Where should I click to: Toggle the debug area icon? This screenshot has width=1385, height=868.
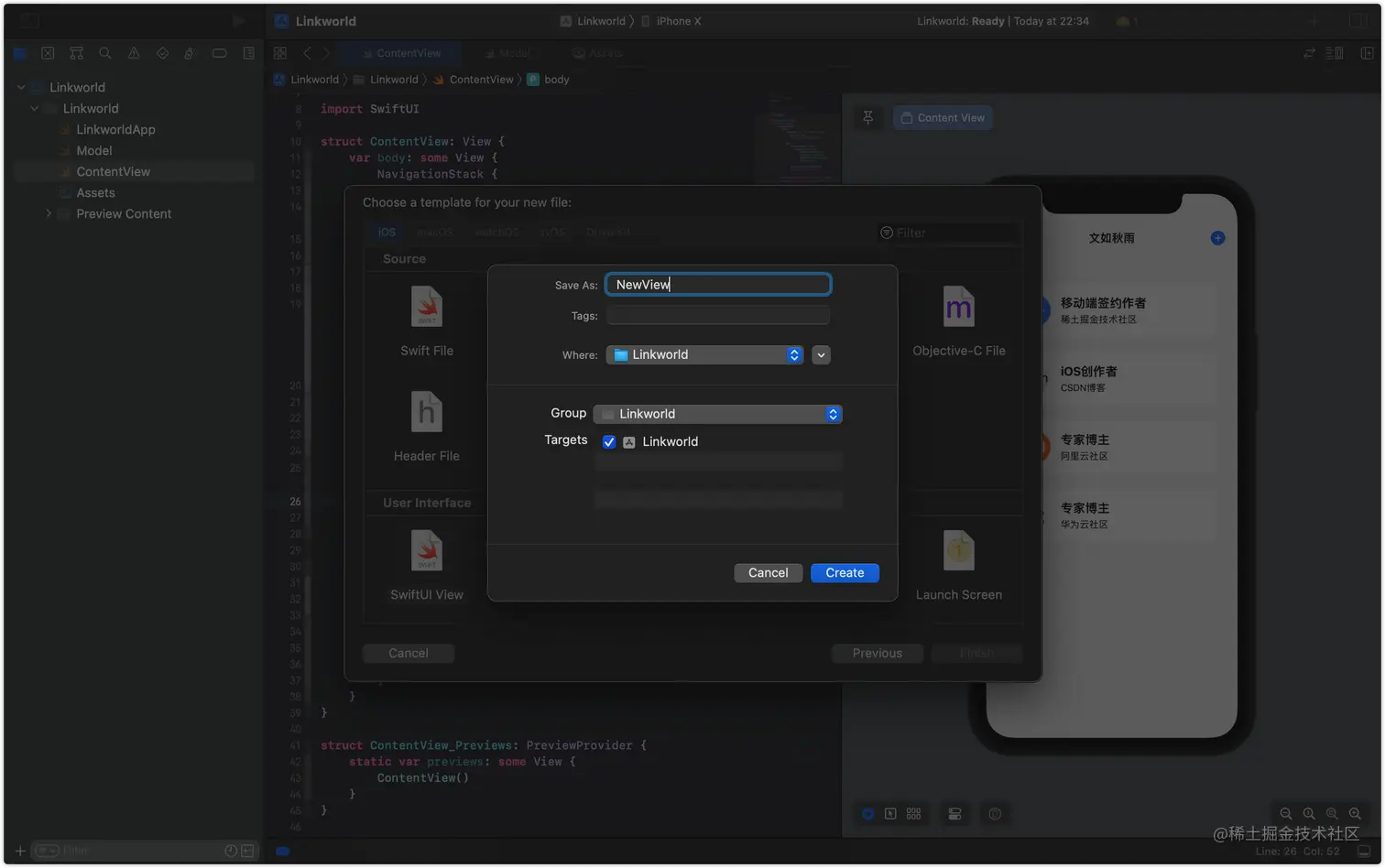[1364, 852]
